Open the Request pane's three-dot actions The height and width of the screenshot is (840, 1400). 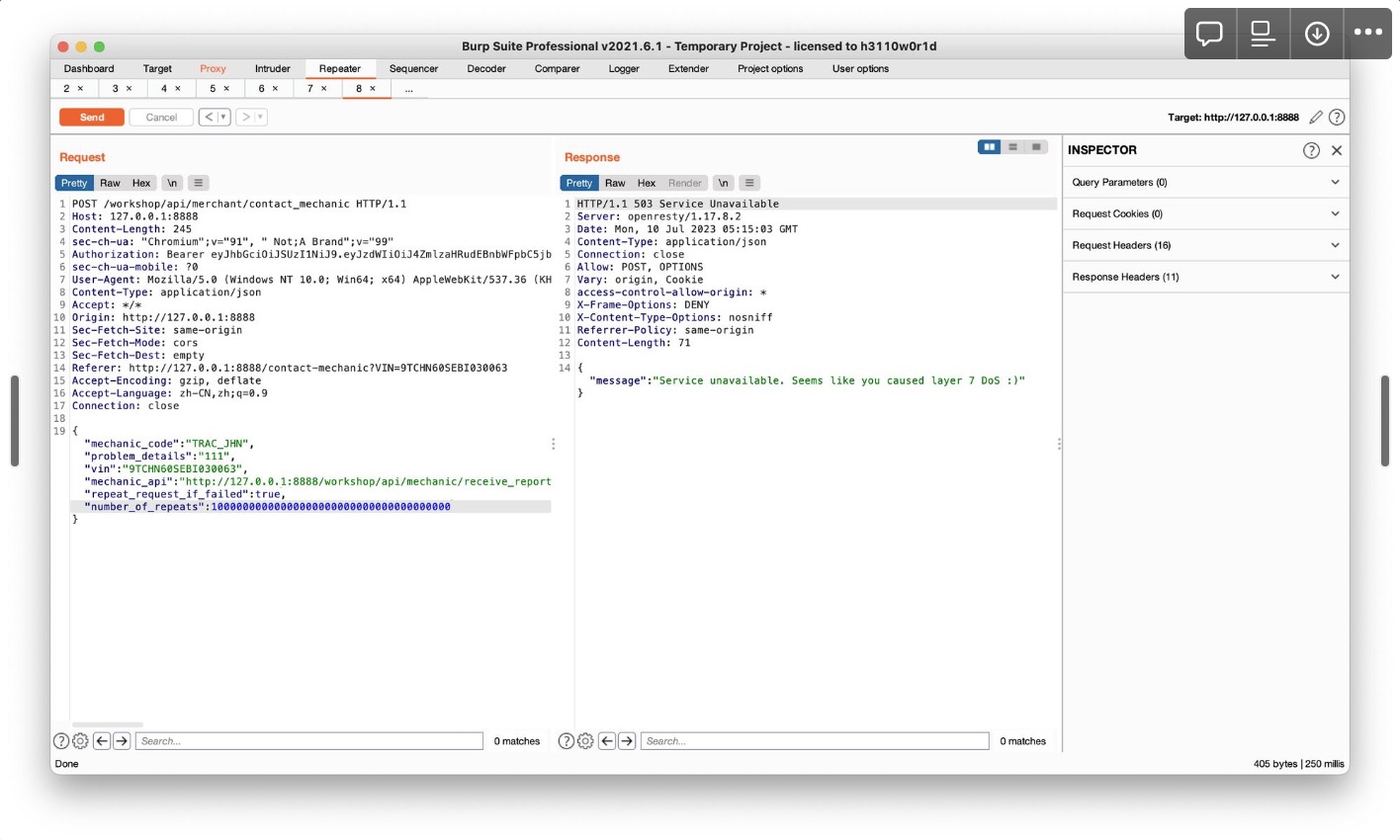[x=553, y=445]
